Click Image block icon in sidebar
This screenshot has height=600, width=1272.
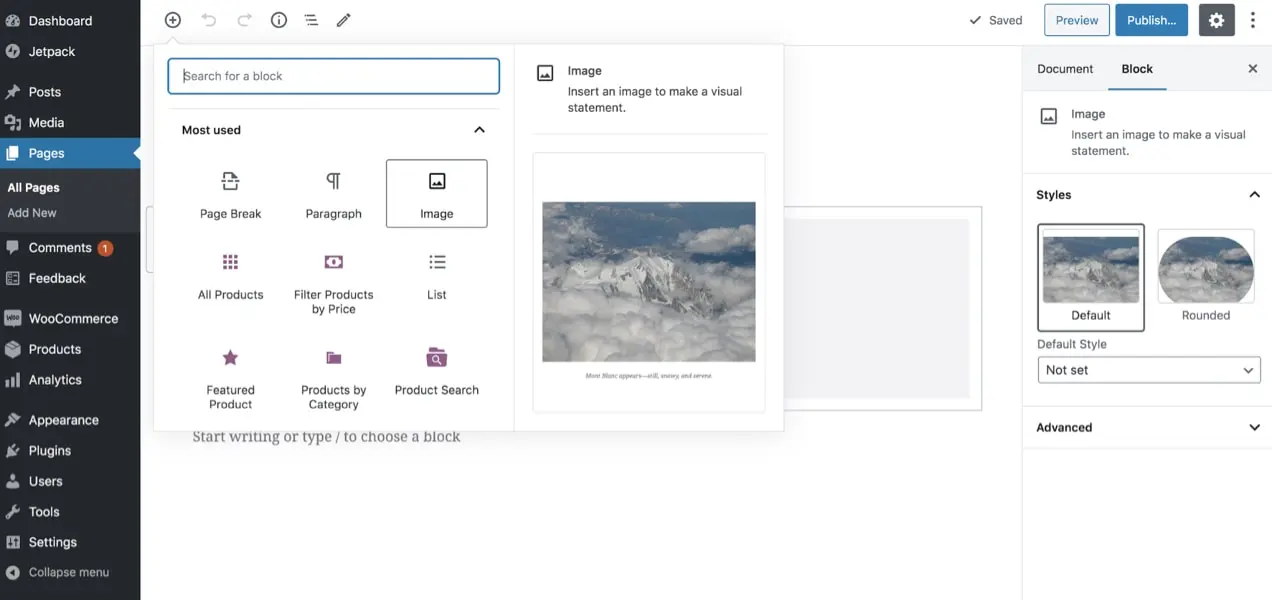(1049, 116)
